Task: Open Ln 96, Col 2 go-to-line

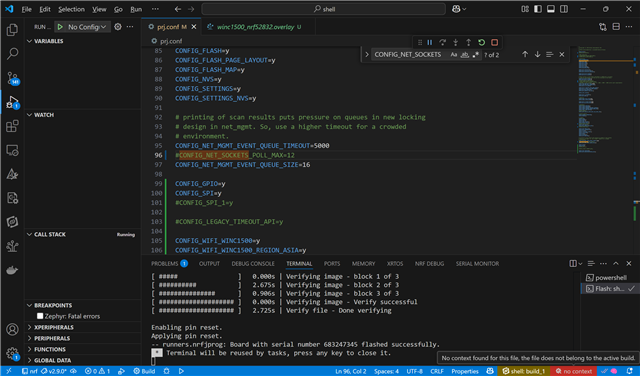Action: tap(351, 371)
